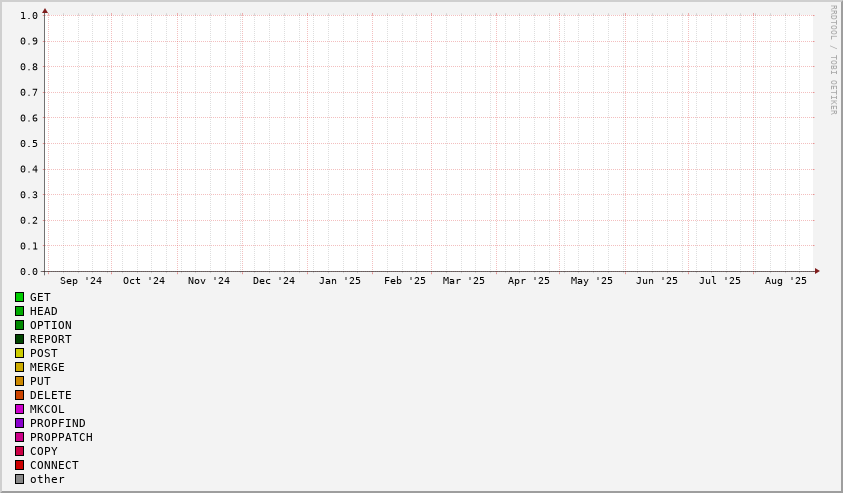Click the MKCOL legend color swatch
The width and height of the screenshot is (843, 493).
(19, 409)
